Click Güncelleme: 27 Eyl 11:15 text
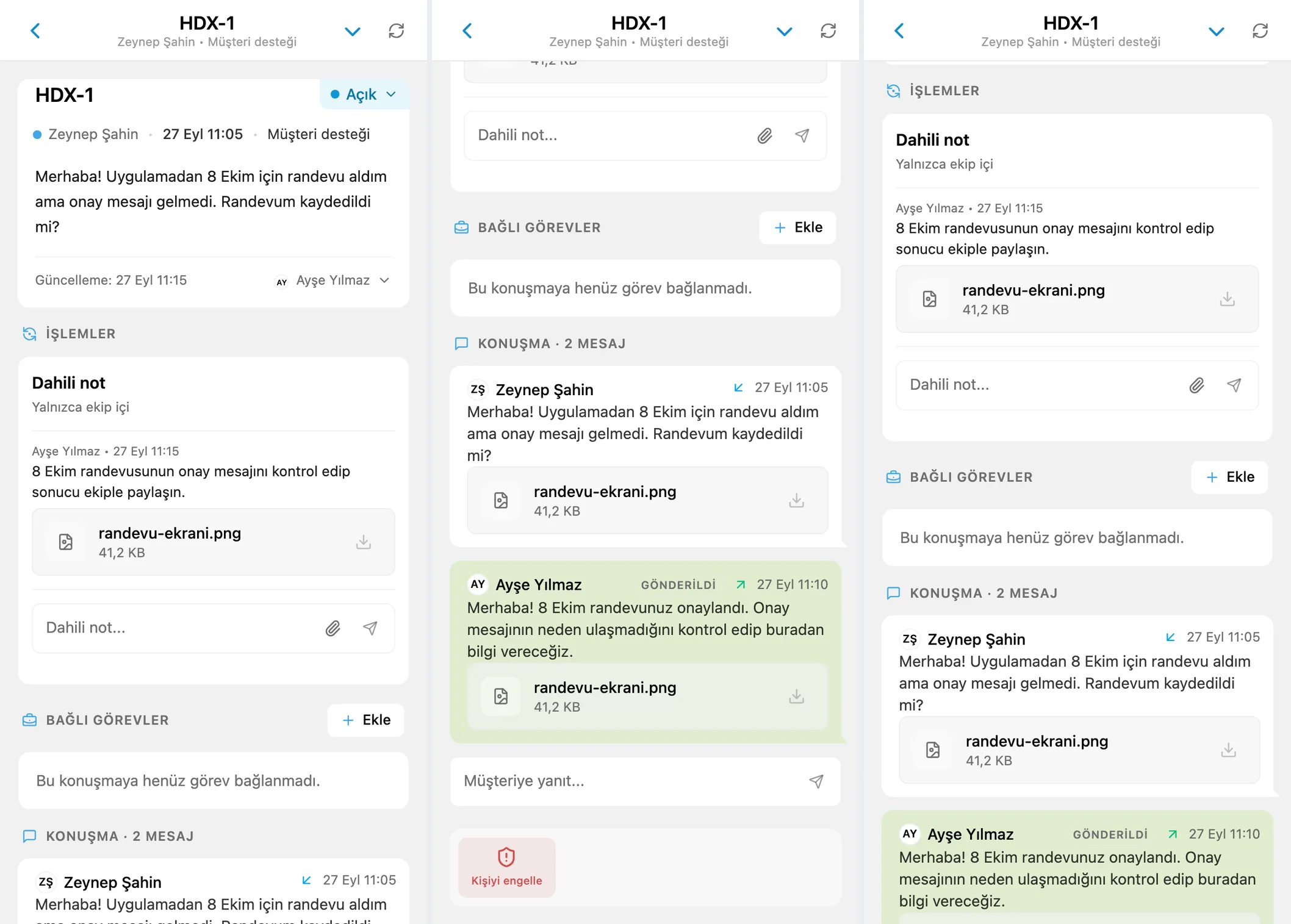 111,281
